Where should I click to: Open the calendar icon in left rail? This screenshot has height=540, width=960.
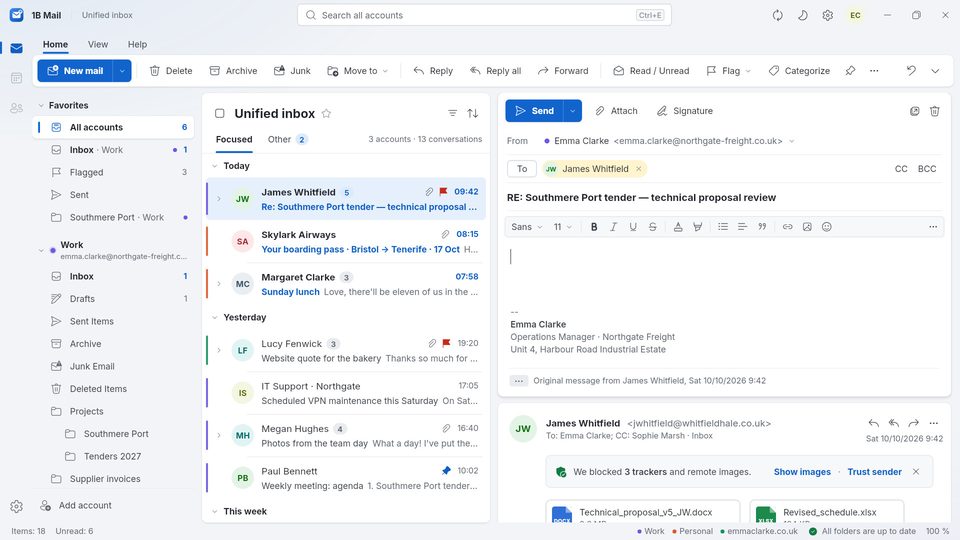(x=17, y=78)
